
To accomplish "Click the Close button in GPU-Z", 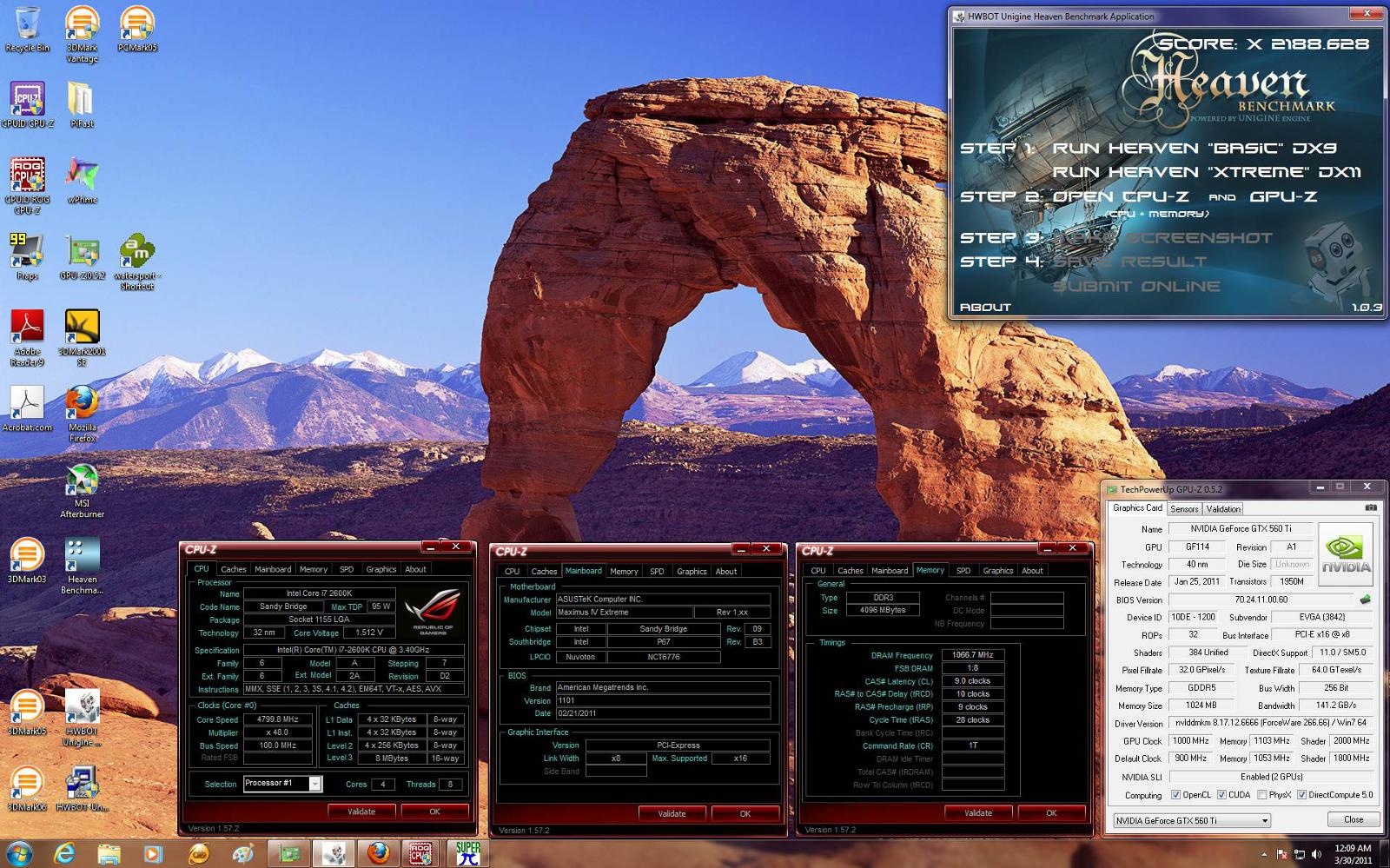I will (x=1354, y=819).
